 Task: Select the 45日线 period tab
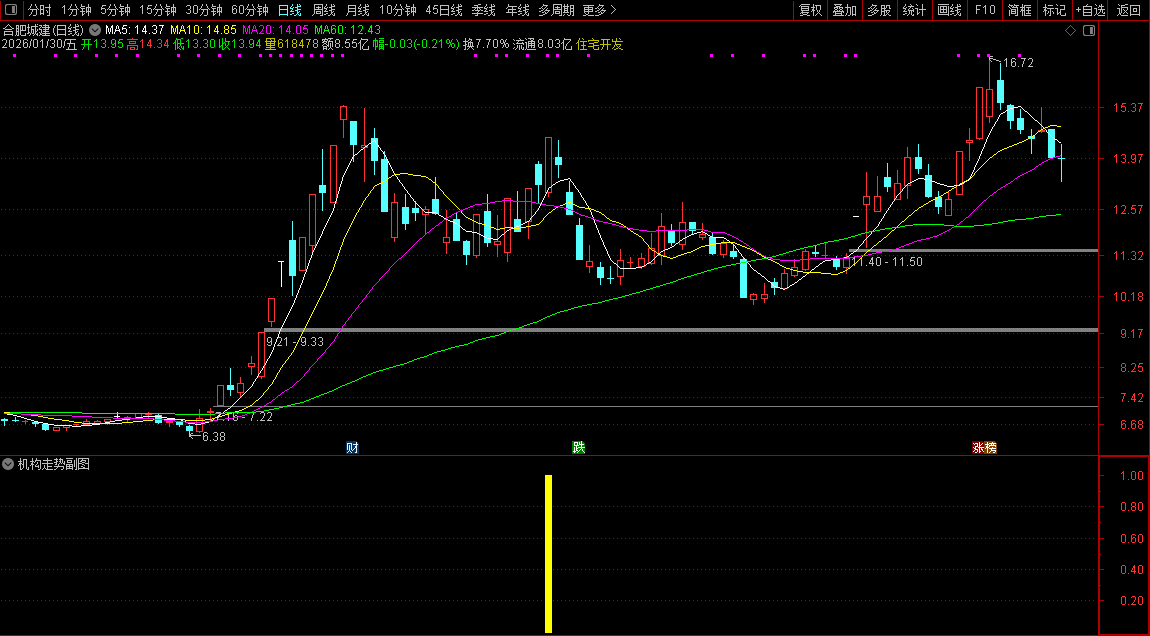(444, 10)
